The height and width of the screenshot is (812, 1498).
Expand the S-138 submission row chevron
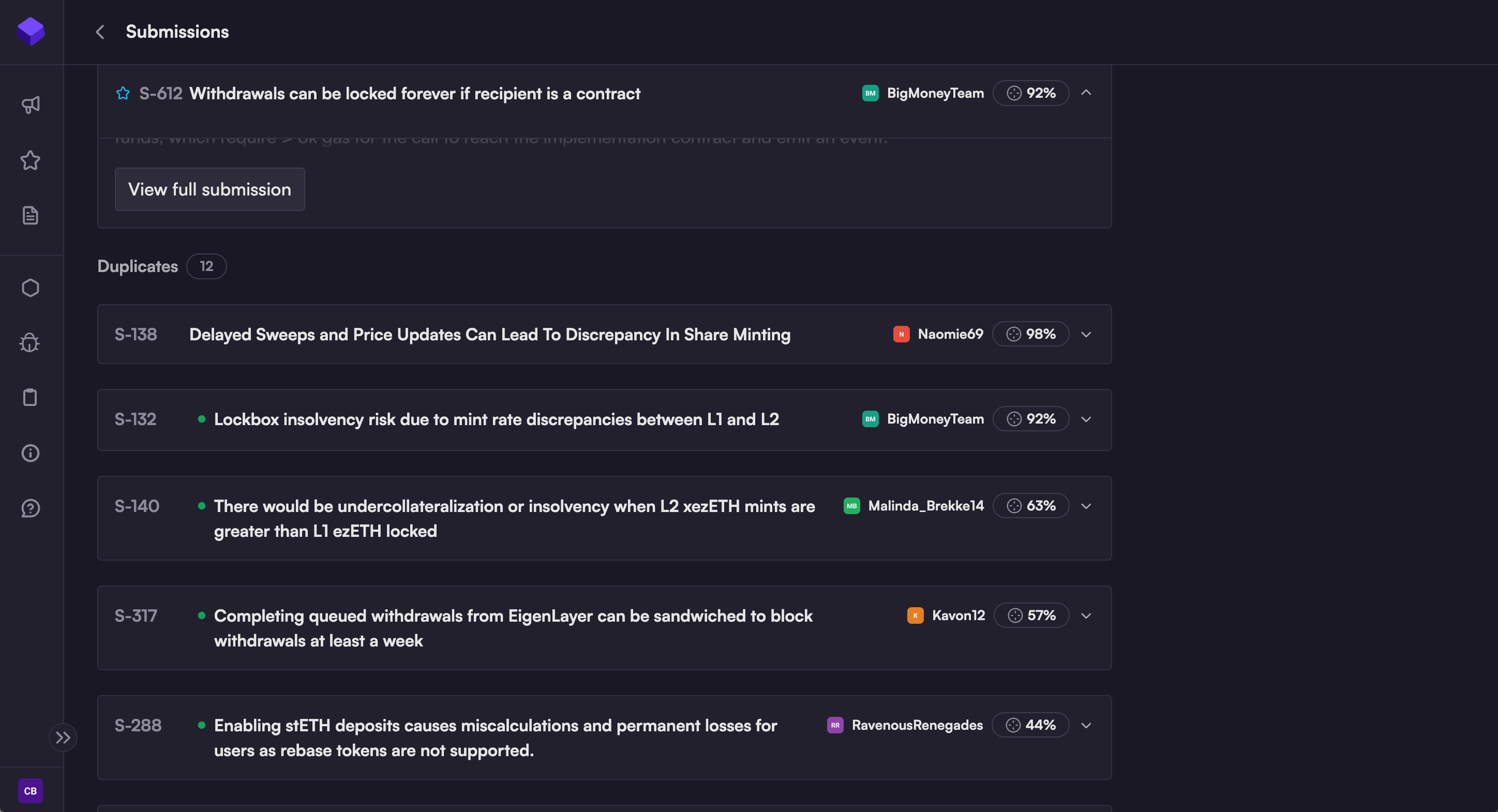tap(1086, 334)
